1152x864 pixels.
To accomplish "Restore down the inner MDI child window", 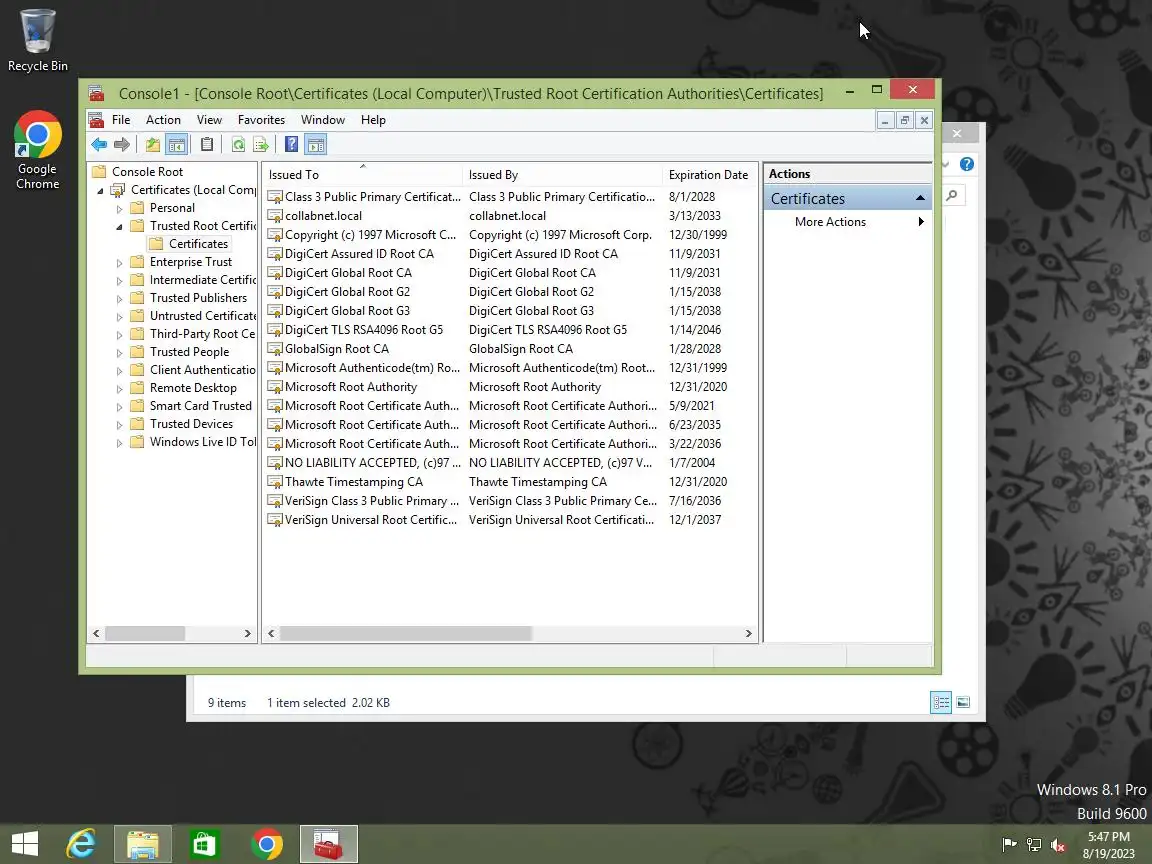I will (x=905, y=120).
